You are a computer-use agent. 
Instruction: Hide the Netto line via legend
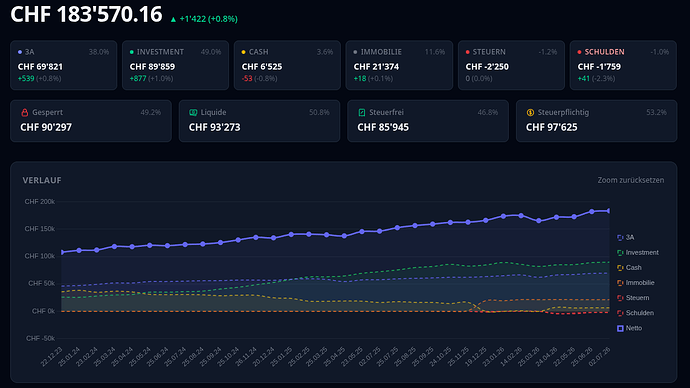click(x=630, y=328)
